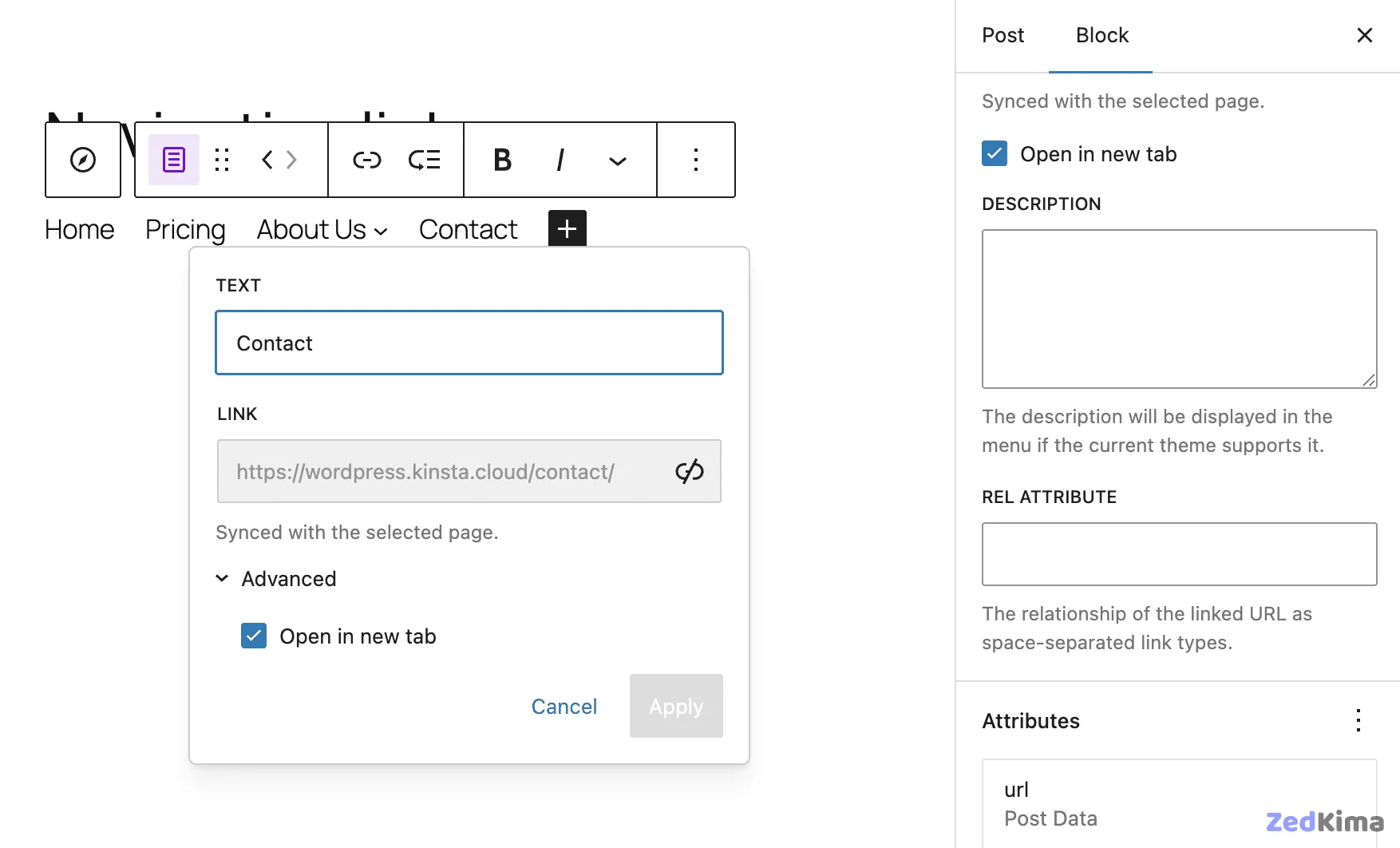
Task: Select the Block tab
Action: tap(1101, 35)
